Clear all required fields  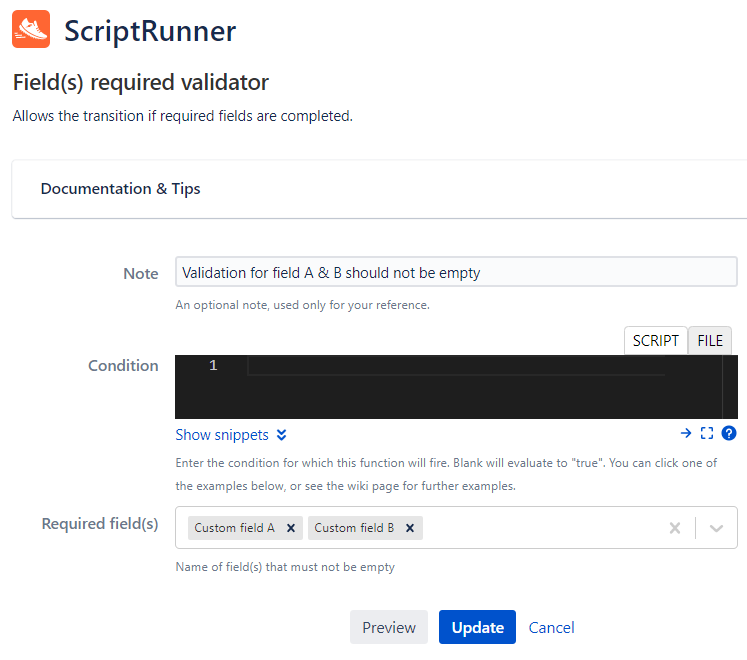click(675, 528)
